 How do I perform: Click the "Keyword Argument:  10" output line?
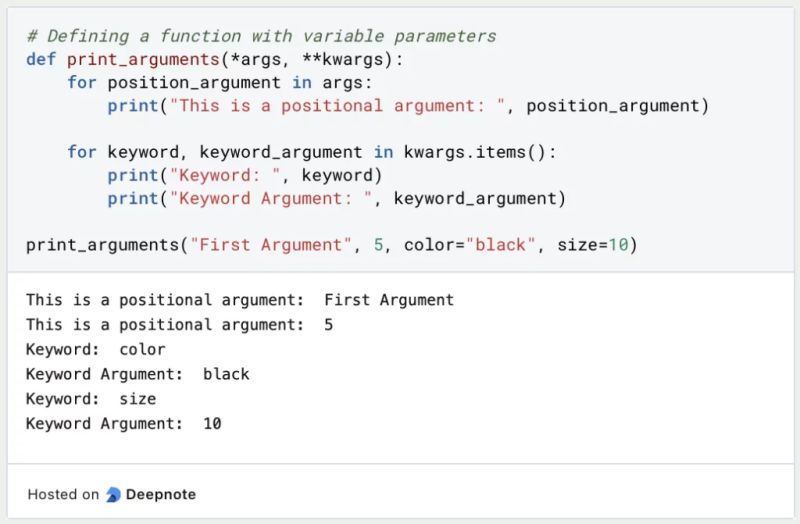pyautogui.click(x=124, y=424)
